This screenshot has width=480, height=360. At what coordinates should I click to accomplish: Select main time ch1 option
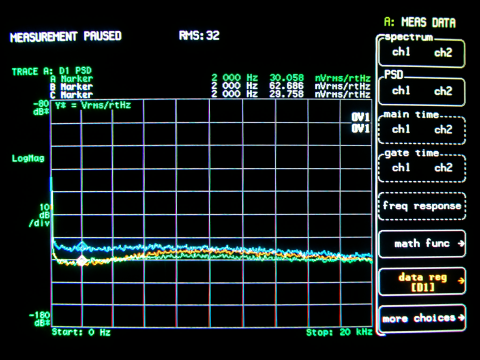(x=401, y=129)
